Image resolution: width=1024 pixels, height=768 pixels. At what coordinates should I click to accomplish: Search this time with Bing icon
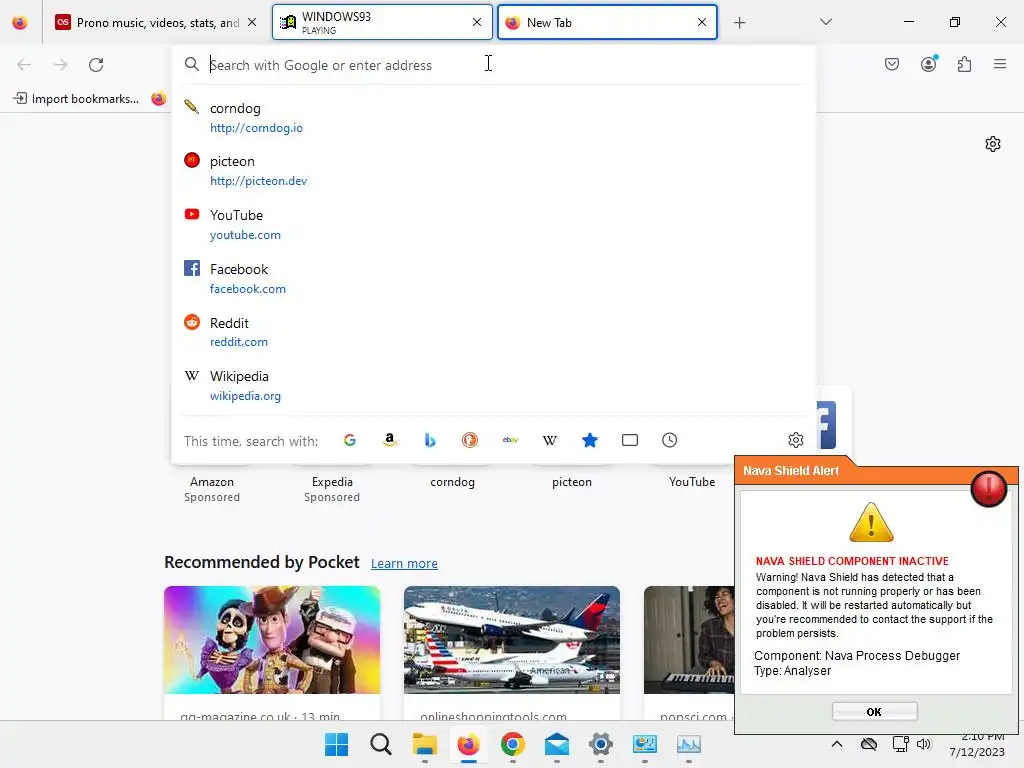point(430,440)
